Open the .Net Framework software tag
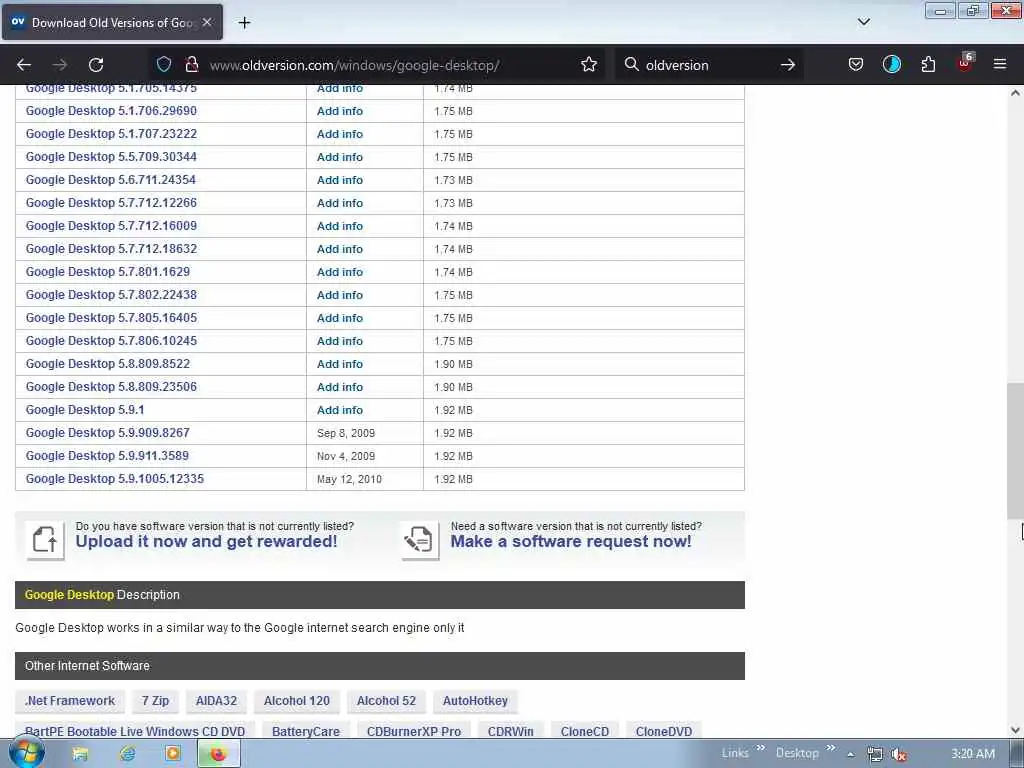Image resolution: width=1024 pixels, height=768 pixels. click(x=70, y=701)
